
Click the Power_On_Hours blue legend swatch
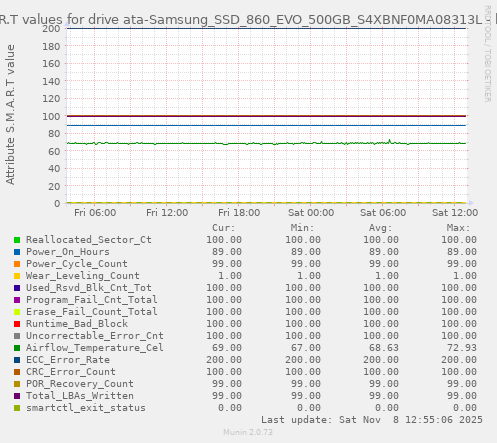click(x=17, y=252)
